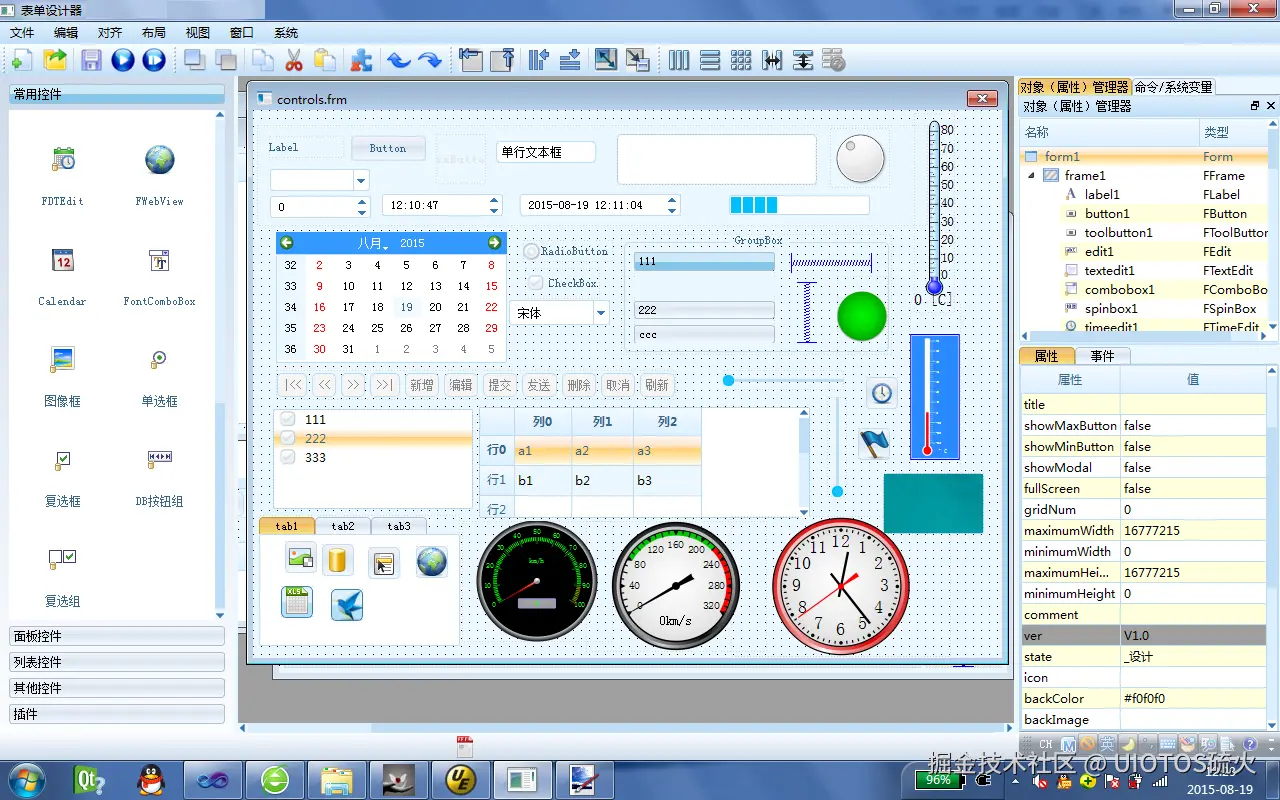
Task: Select table cell a2
Action: pos(602,451)
